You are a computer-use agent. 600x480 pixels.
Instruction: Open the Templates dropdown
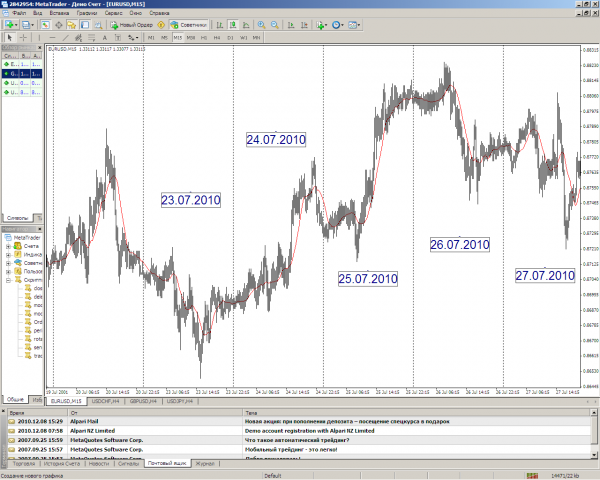(x=354, y=25)
